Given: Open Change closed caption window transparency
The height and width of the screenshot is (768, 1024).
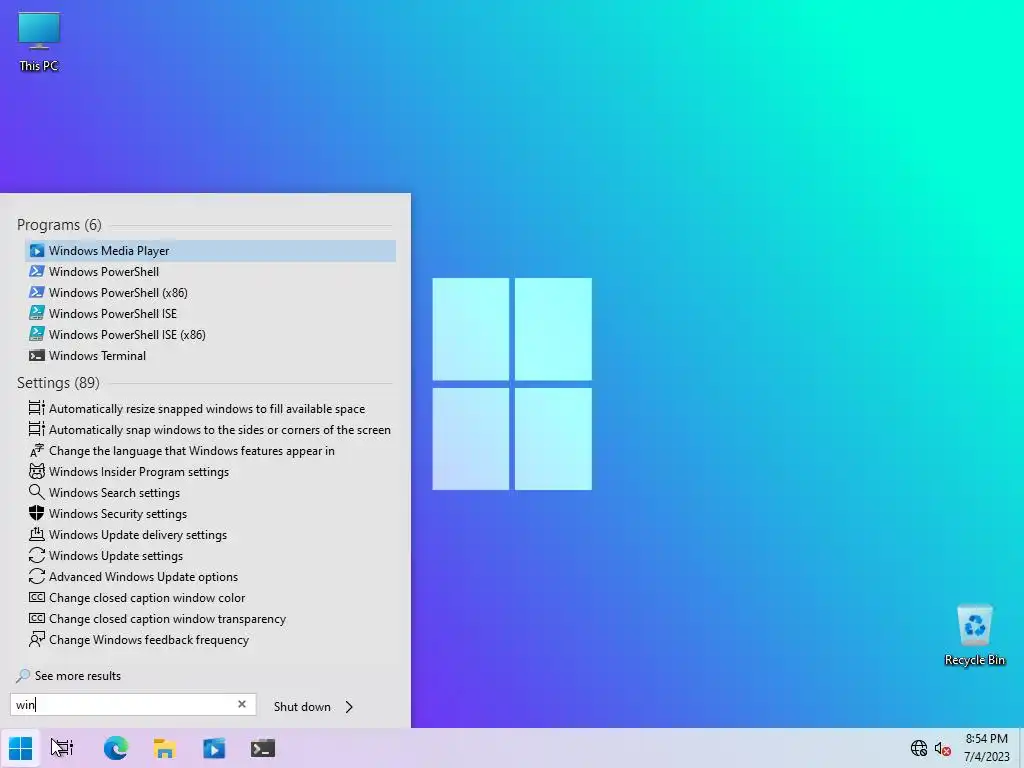Looking at the screenshot, I should (210, 618).
